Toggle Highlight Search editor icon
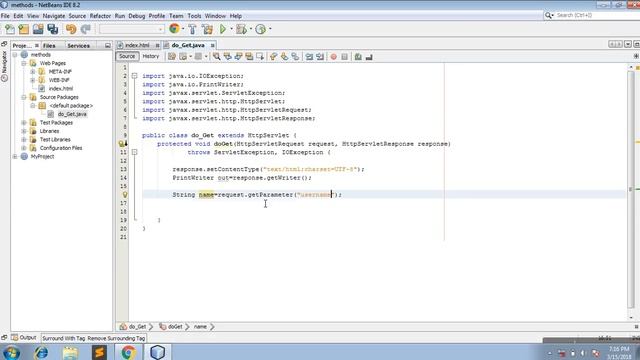Image resolution: width=640 pixels, height=360 pixels. click(x=249, y=57)
